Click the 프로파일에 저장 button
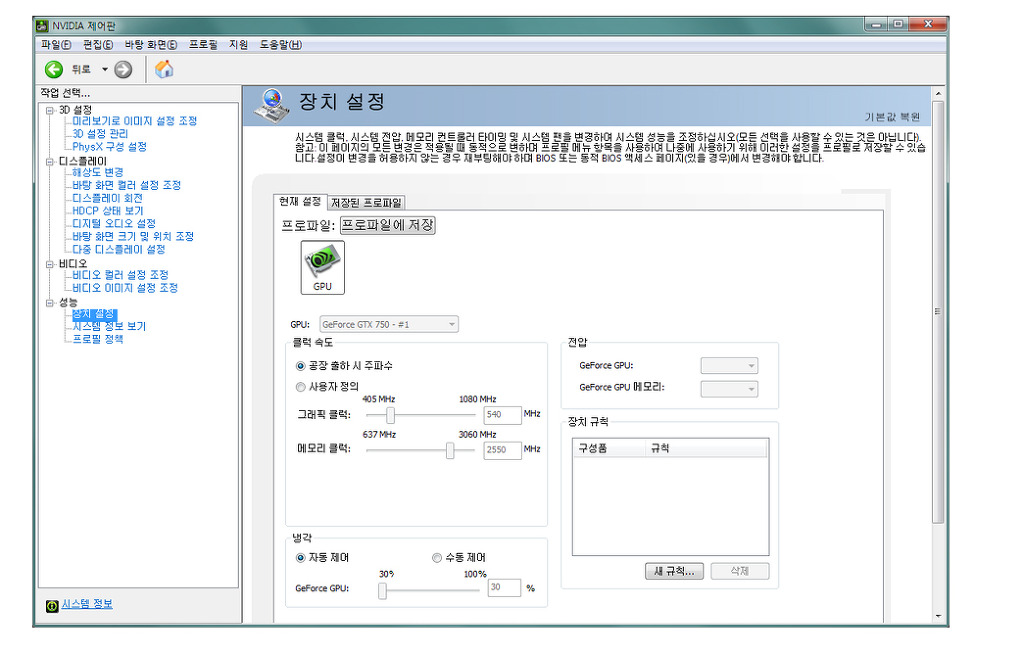Image resolution: width=1024 pixels, height=655 pixels. point(388,225)
